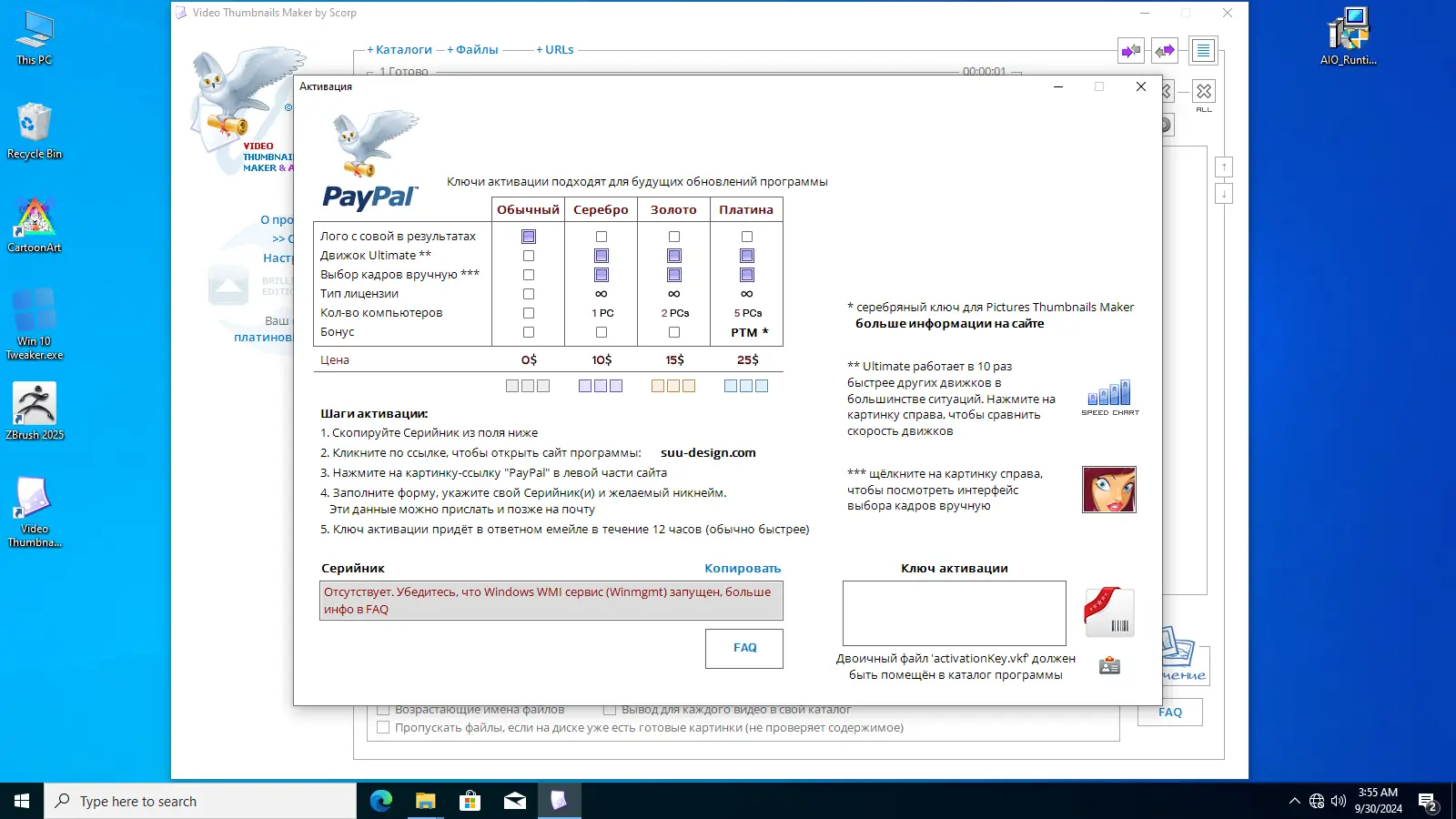The width and height of the screenshot is (1456, 819).
Task: Toggle the Обычный checkbox for Лого с собой
Action: click(x=529, y=237)
